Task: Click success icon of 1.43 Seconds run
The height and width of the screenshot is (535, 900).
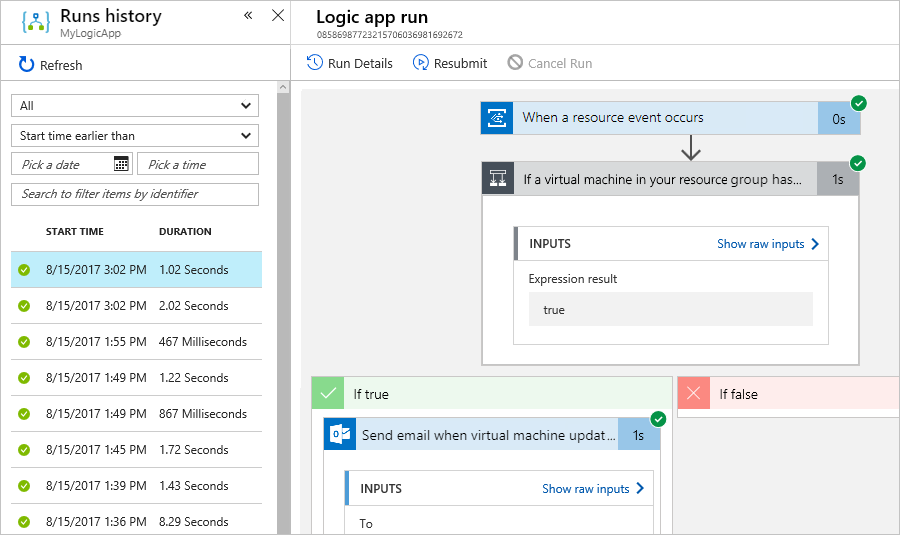Action: 24,486
